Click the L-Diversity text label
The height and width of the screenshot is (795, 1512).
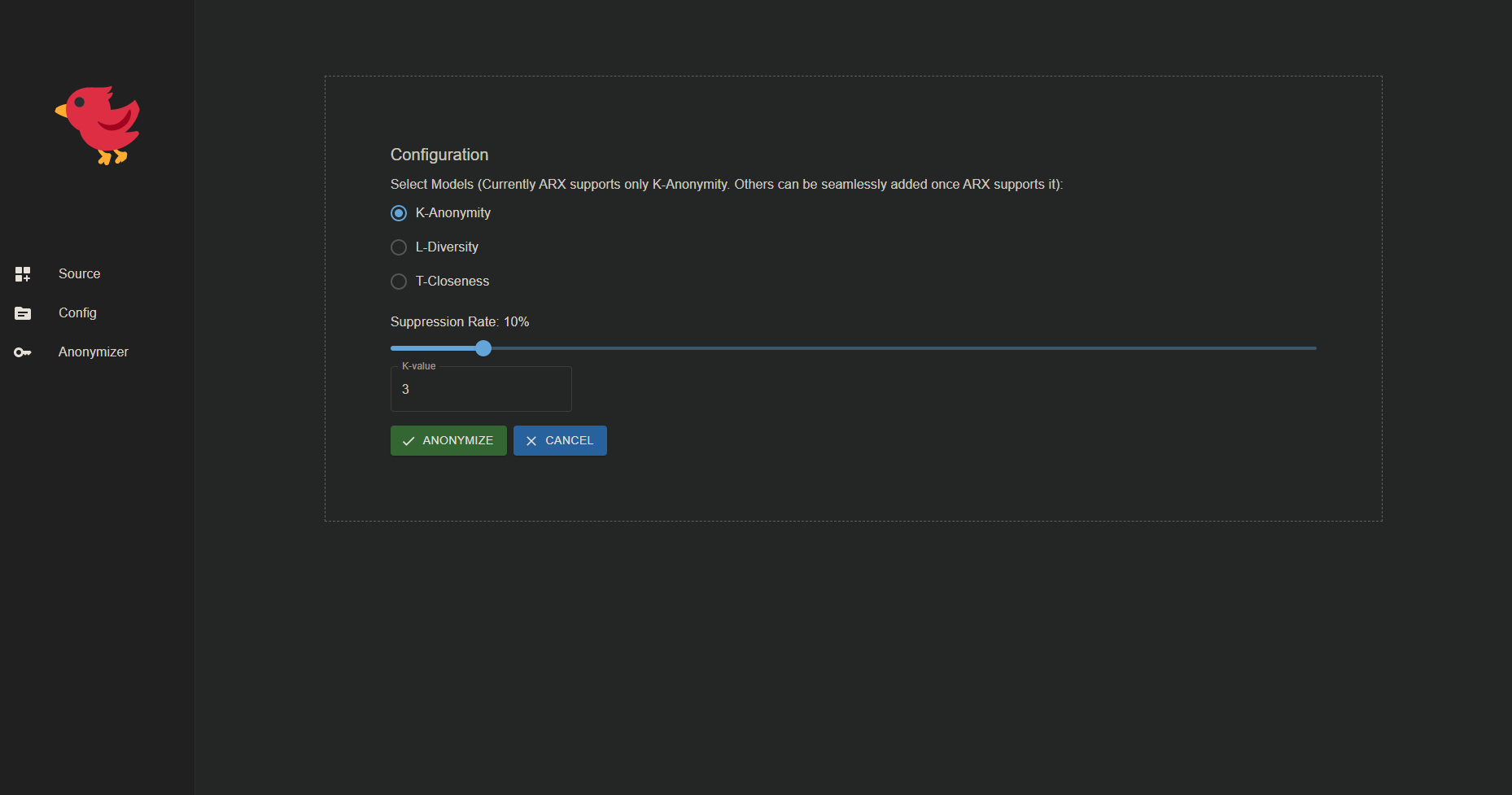[x=447, y=247]
